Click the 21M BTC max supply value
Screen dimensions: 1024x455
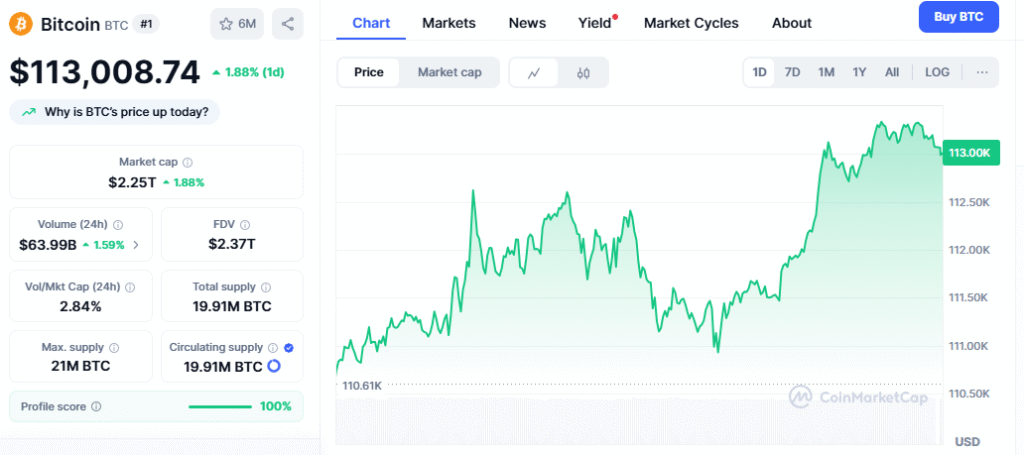(80, 366)
